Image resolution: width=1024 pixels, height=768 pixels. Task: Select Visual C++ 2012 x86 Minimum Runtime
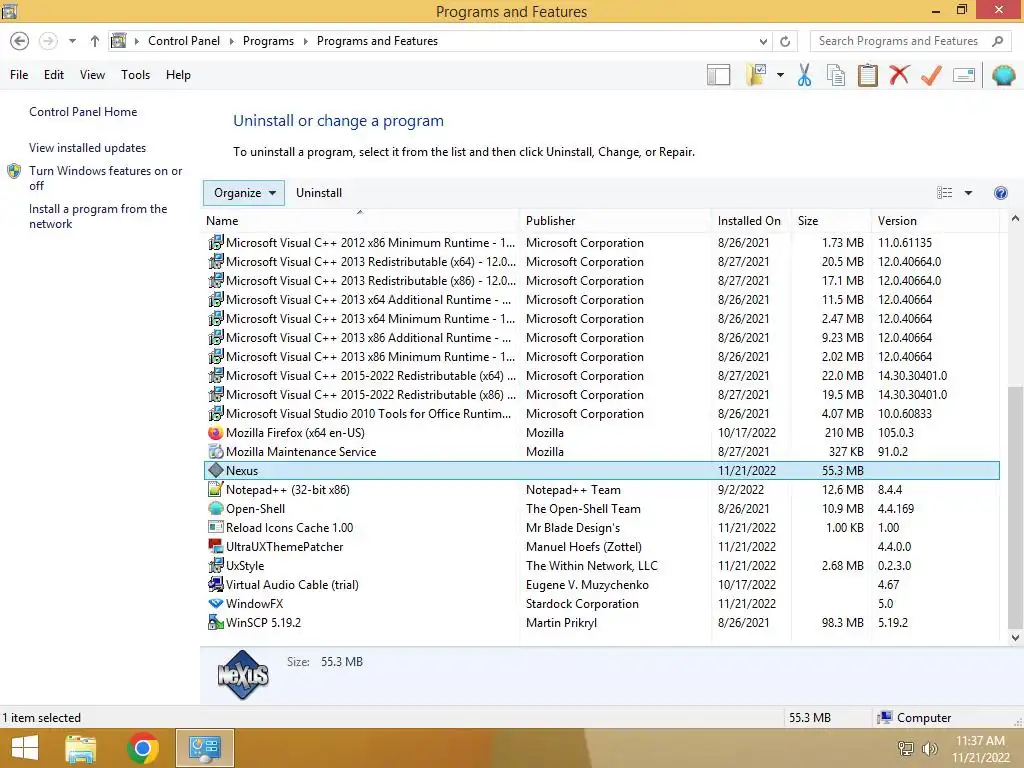[x=601, y=242]
